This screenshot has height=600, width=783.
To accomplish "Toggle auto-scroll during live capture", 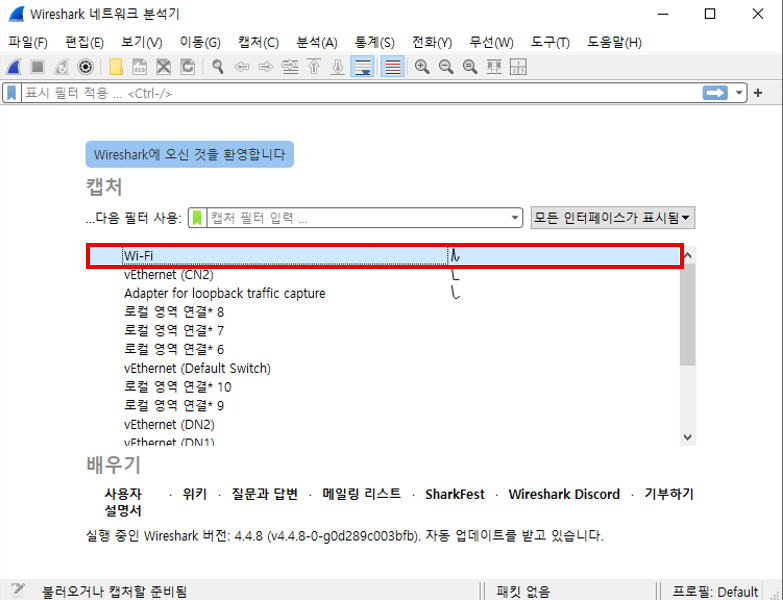I will click(362, 67).
